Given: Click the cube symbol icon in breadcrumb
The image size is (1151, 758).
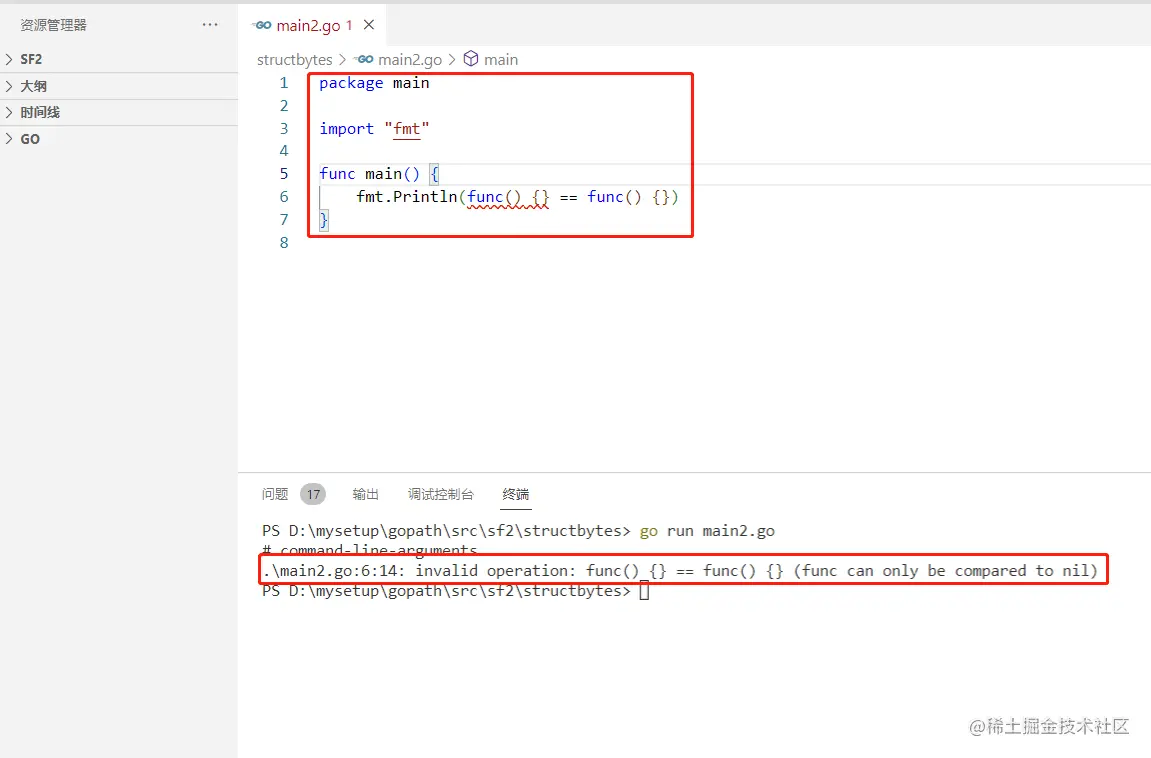Looking at the screenshot, I should 471,59.
